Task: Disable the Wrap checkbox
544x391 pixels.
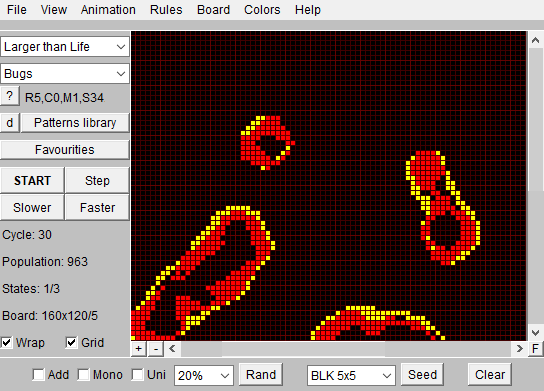Action: tap(6, 343)
